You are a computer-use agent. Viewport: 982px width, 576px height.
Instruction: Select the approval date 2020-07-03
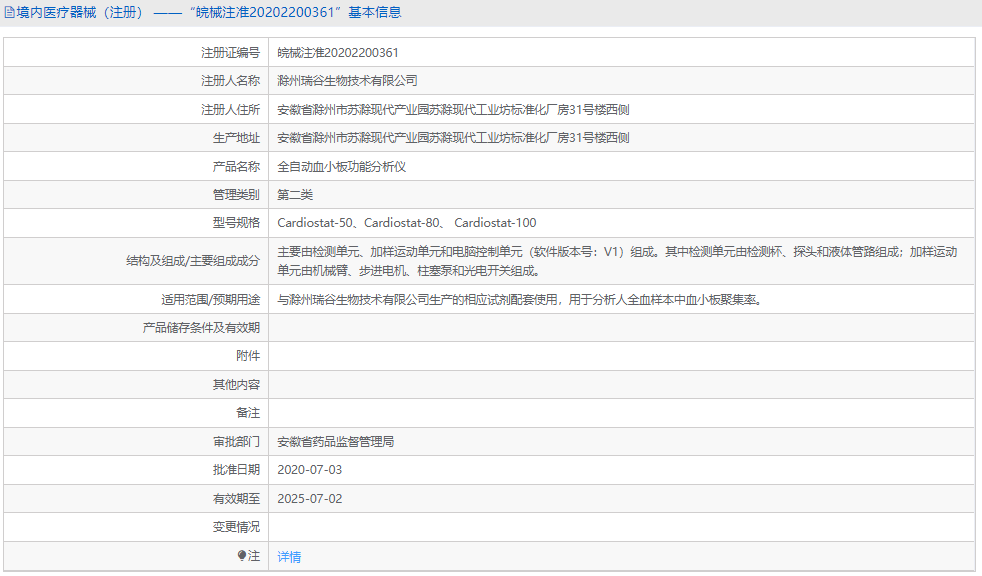[310, 470]
